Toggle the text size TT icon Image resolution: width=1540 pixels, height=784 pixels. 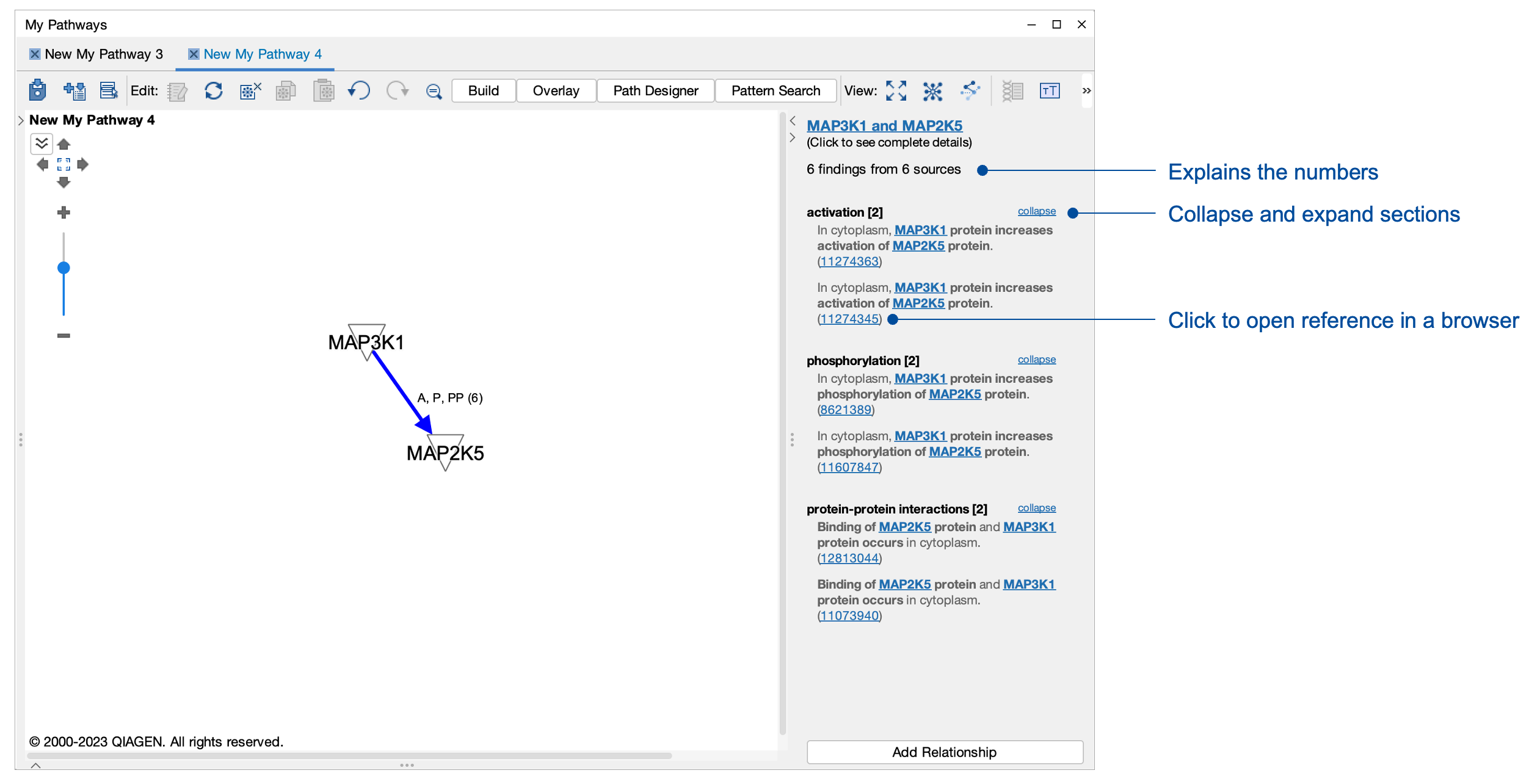tap(1050, 91)
